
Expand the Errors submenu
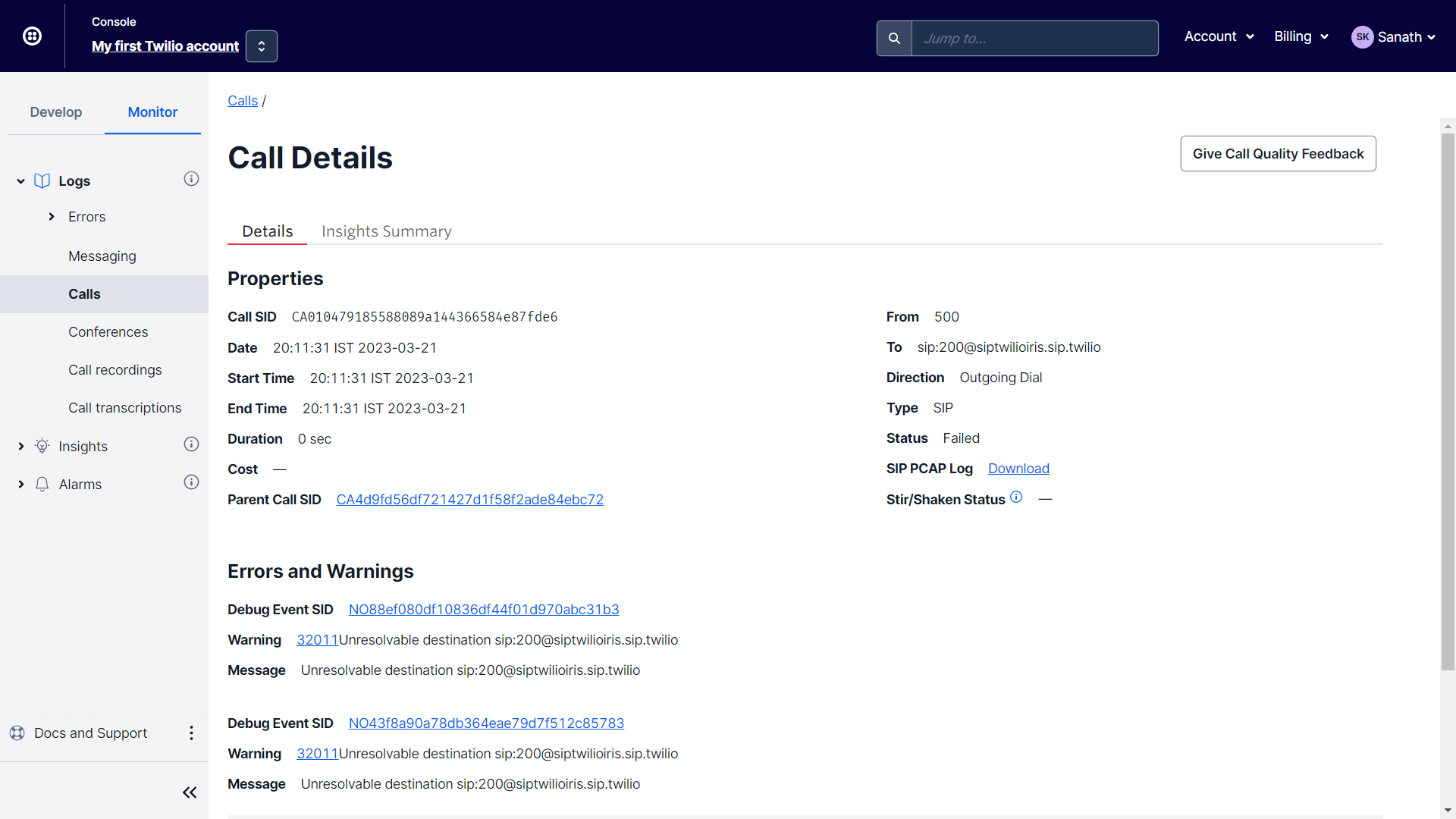pos(52,217)
